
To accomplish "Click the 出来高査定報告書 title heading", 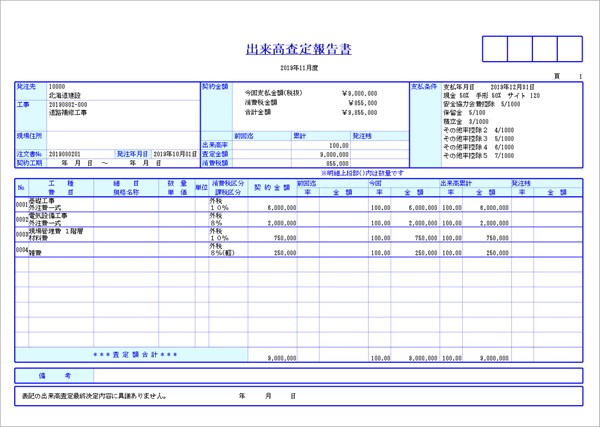I will click(298, 49).
